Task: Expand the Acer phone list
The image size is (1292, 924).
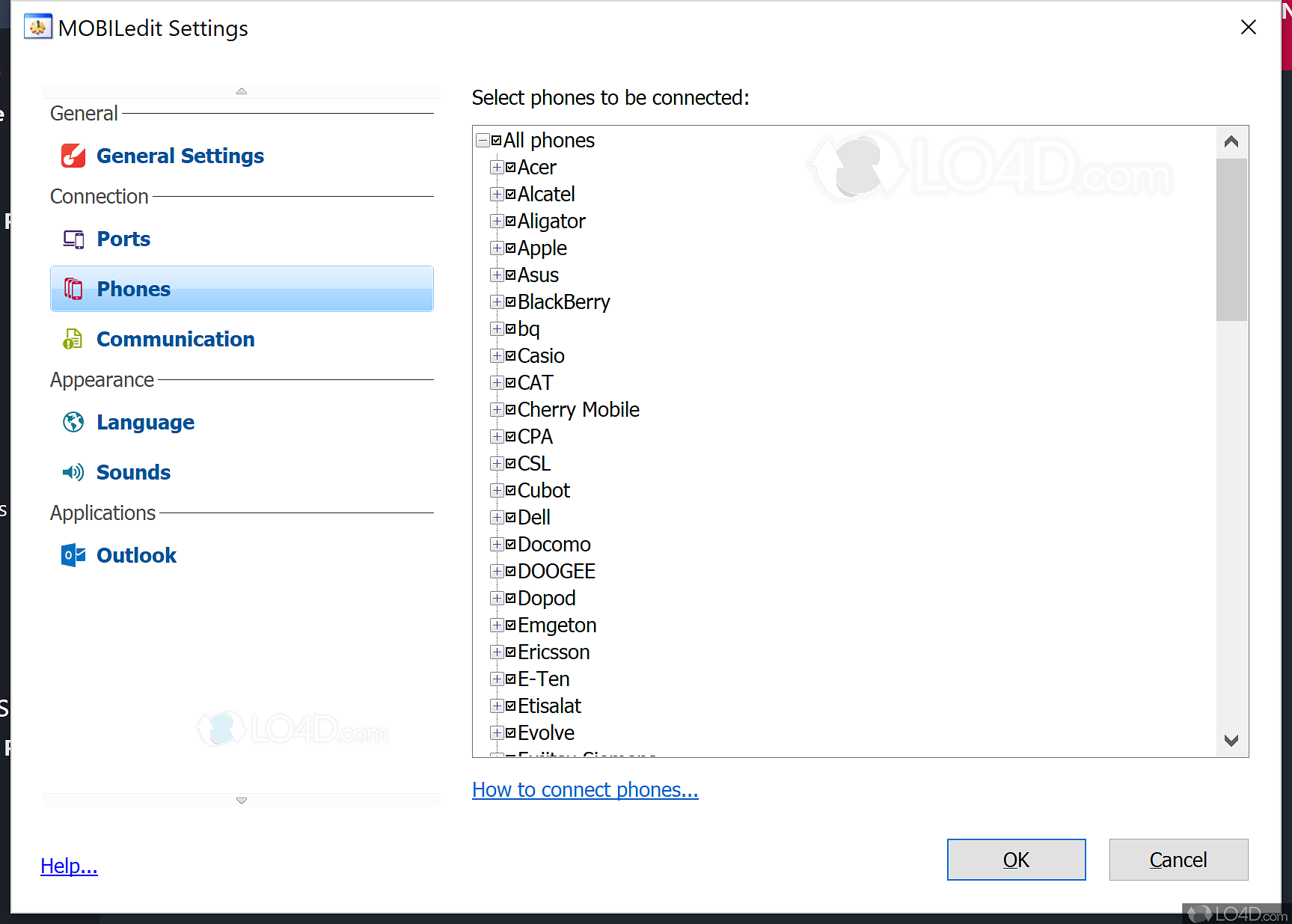Action: (x=497, y=168)
